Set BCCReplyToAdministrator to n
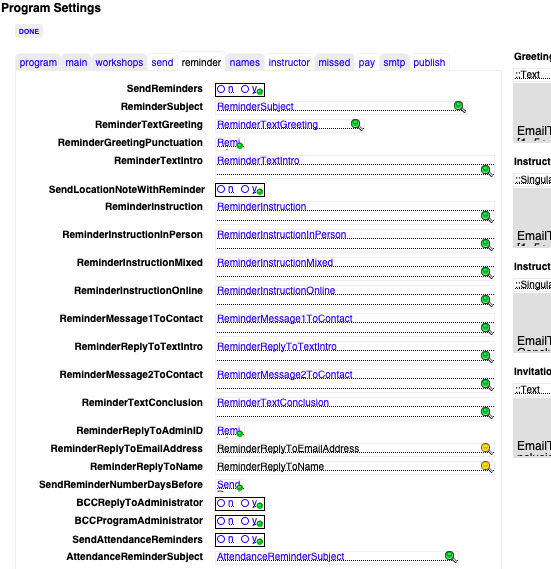 (221, 503)
